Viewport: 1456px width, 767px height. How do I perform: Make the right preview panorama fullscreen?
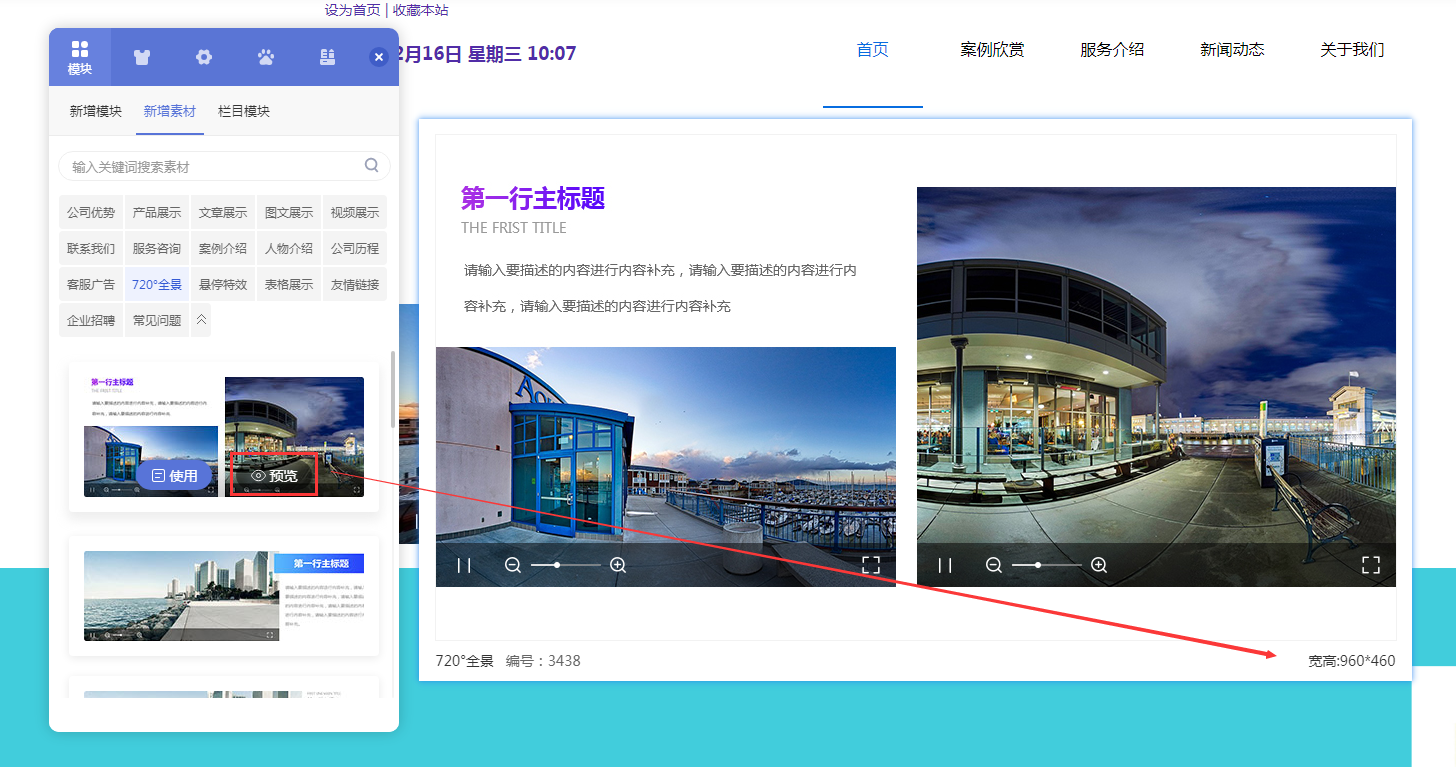[x=1371, y=565]
